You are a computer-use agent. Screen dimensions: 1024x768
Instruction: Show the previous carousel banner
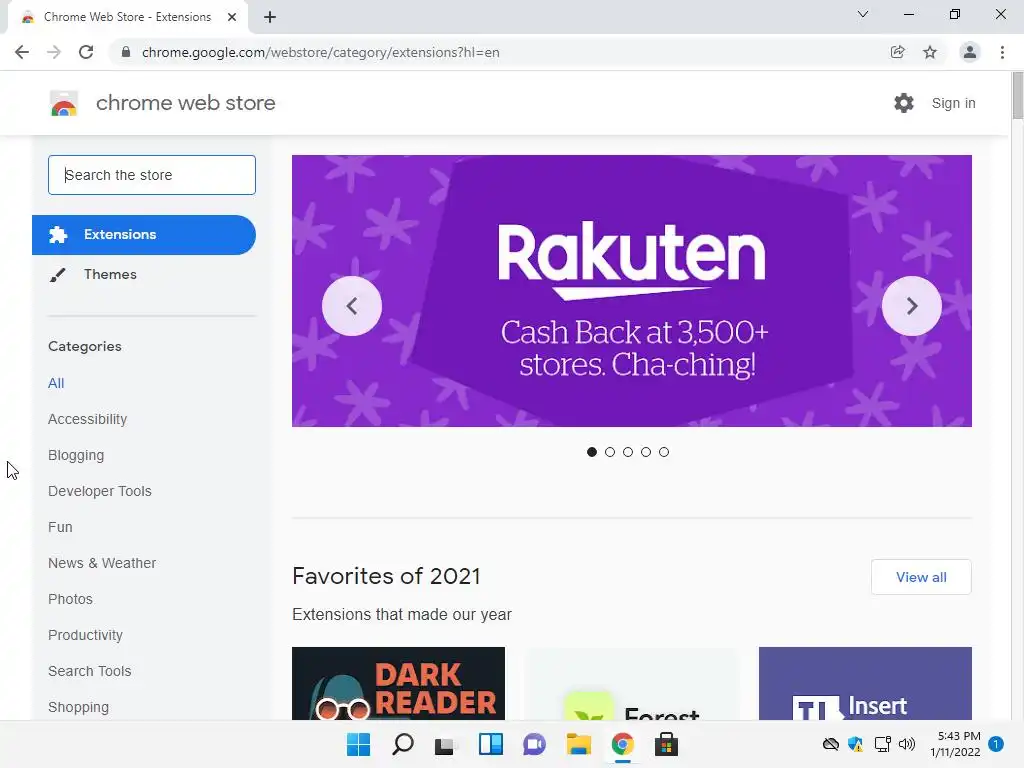(x=352, y=306)
